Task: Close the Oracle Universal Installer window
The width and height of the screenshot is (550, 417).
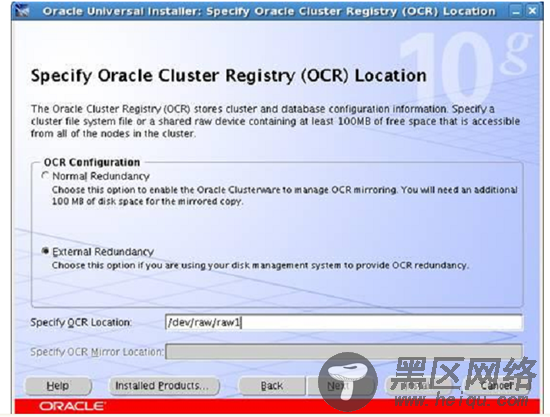Action: point(532,11)
